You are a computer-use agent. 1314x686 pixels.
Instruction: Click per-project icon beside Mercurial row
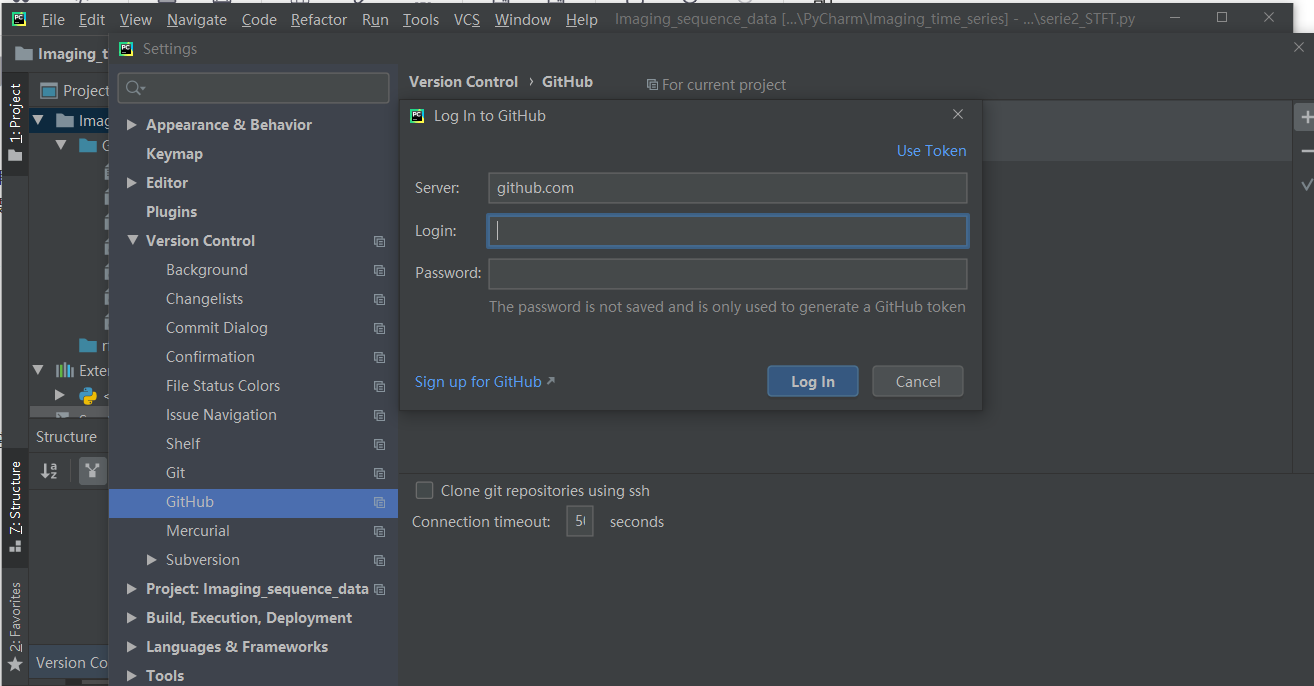point(379,531)
